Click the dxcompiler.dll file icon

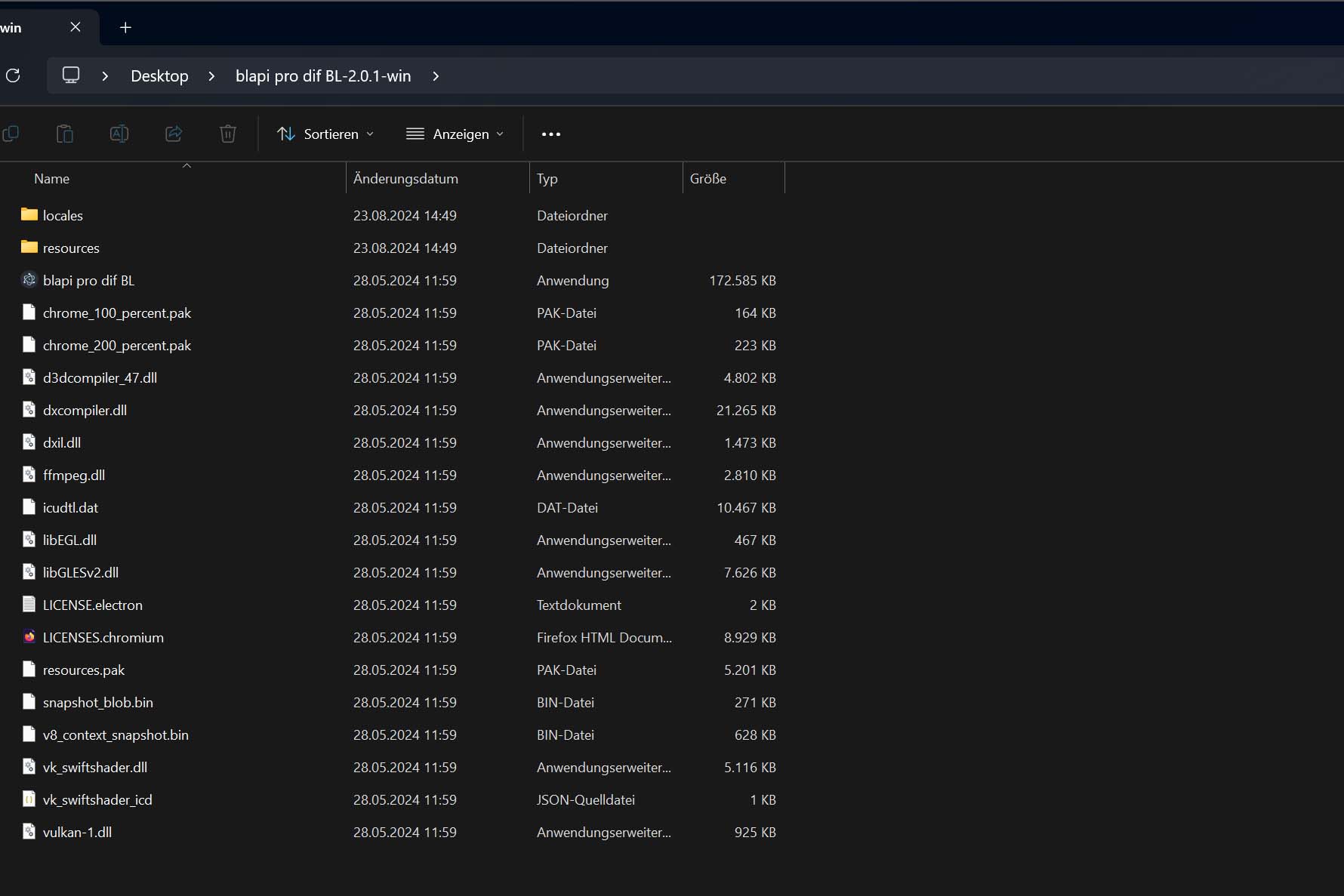tap(29, 409)
